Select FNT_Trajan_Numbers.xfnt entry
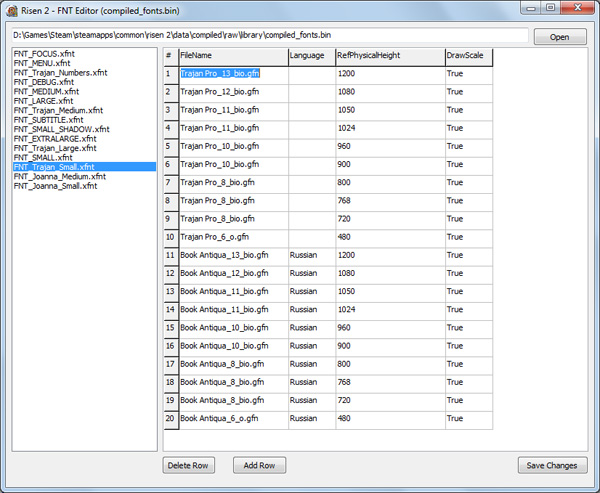The image size is (600, 493). [84, 73]
